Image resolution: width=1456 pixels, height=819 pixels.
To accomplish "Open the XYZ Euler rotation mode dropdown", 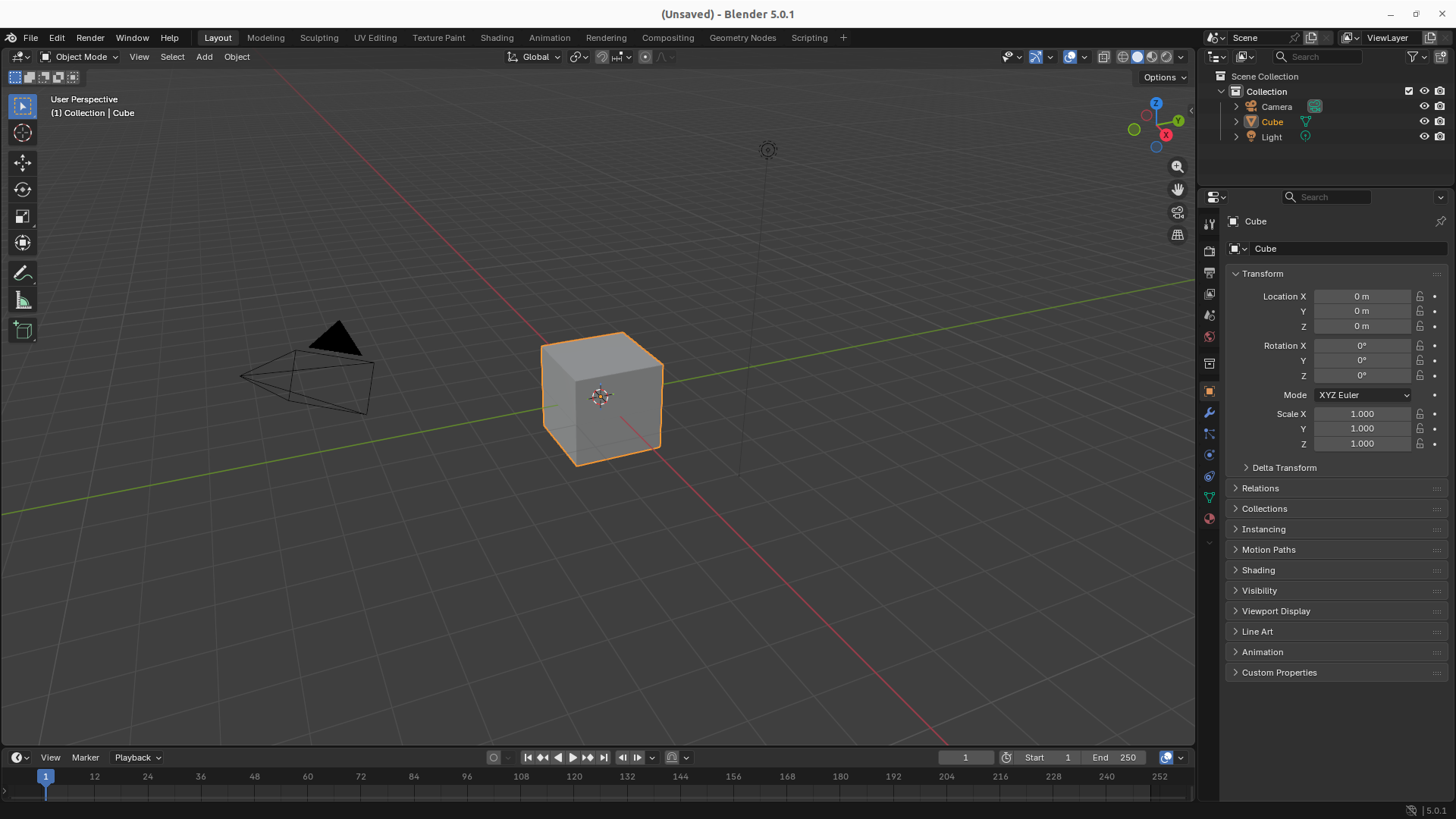I will click(x=1363, y=395).
